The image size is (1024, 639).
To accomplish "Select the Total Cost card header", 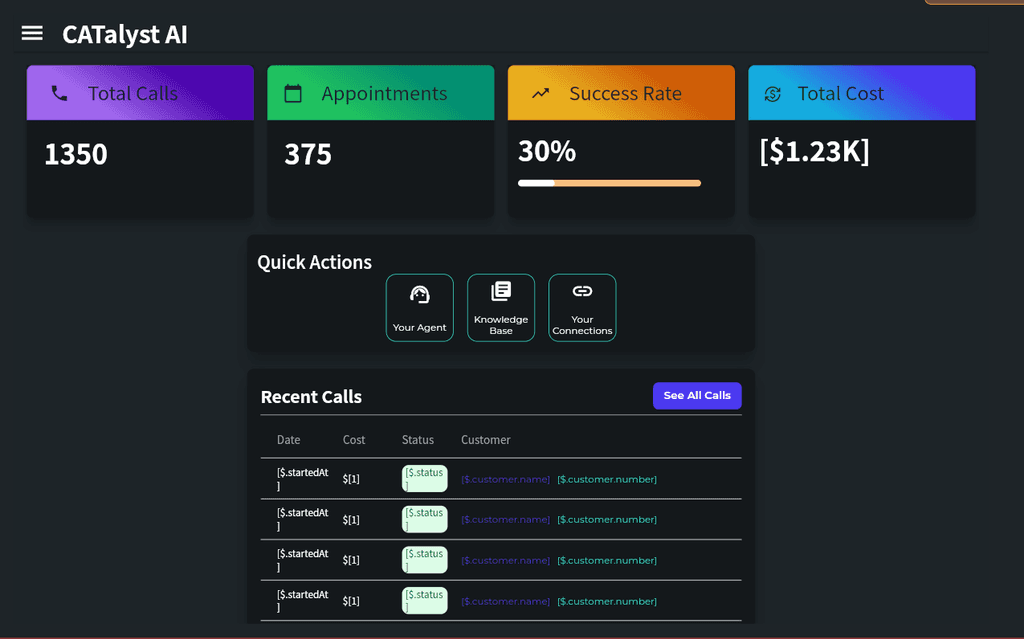I will [x=861, y=93].
